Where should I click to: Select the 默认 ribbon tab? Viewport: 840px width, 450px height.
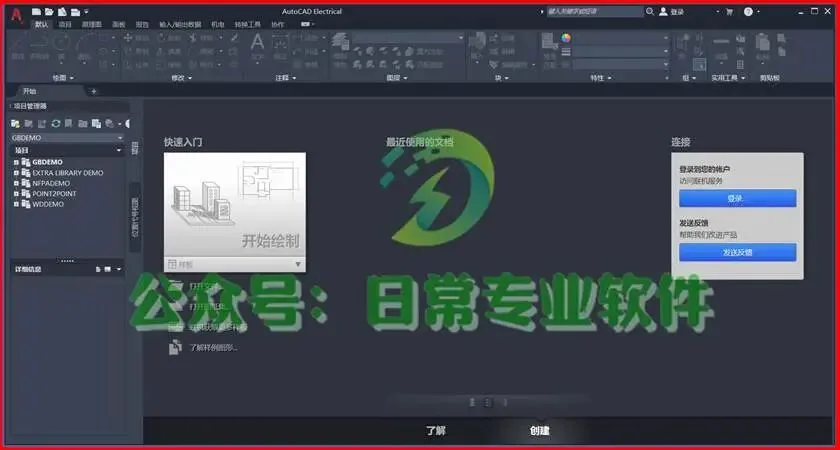click(41, 24)
